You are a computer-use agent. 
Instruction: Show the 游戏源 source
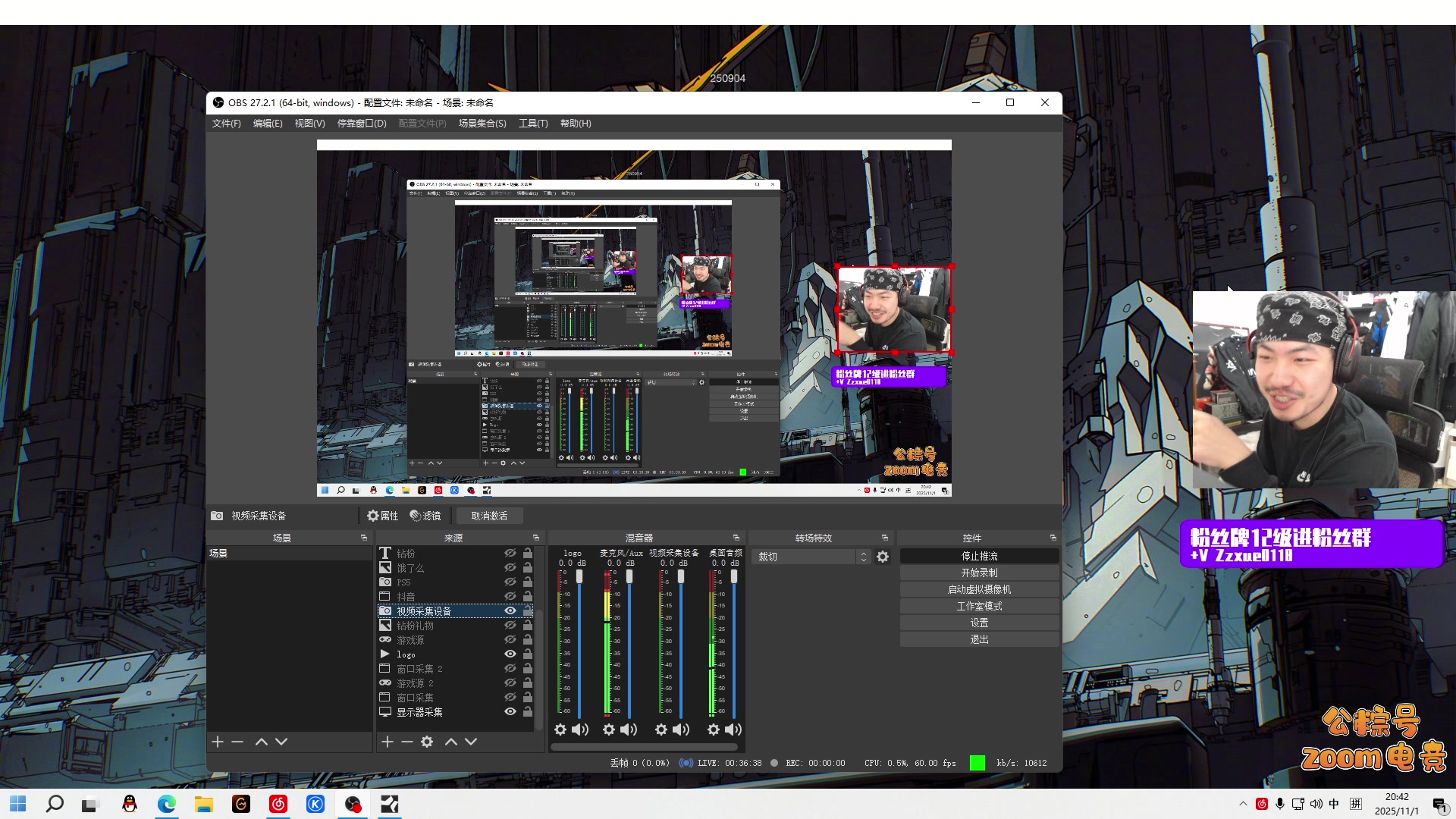pyautogui.click(x=510, y=640)
